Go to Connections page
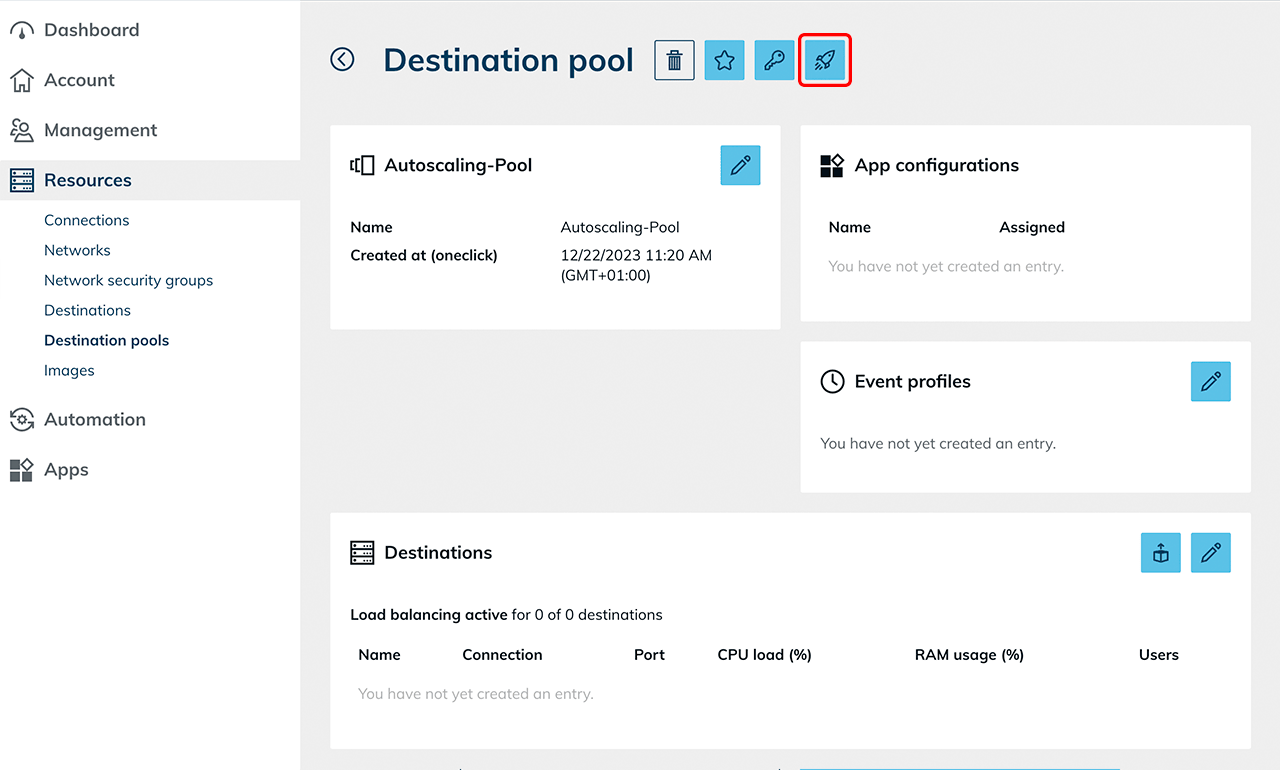1280x770 pixels. [86, 220]
